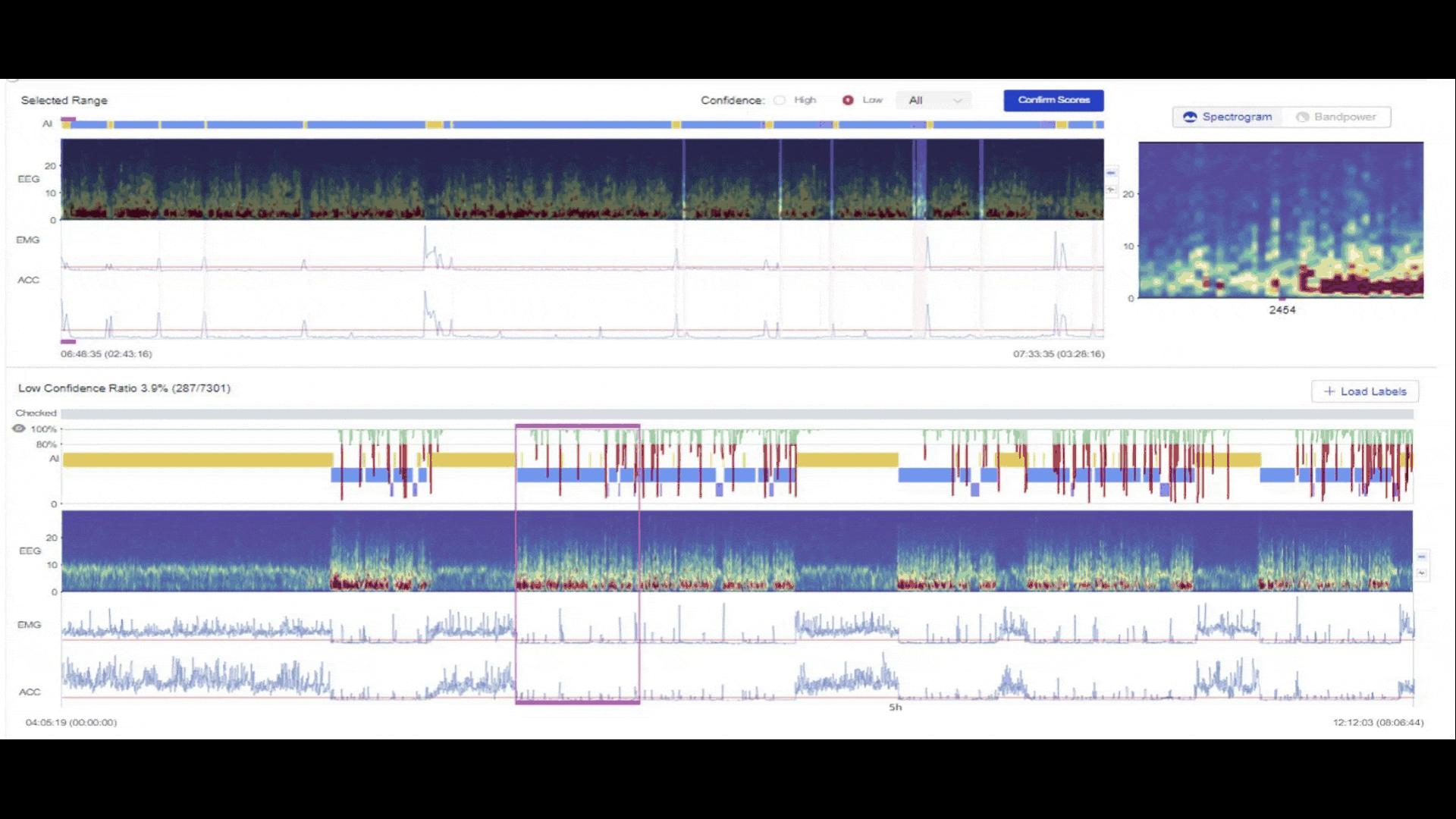The image size is (1456, 819).
Task: Open the All filter dropdown
Action: [934, 100]
